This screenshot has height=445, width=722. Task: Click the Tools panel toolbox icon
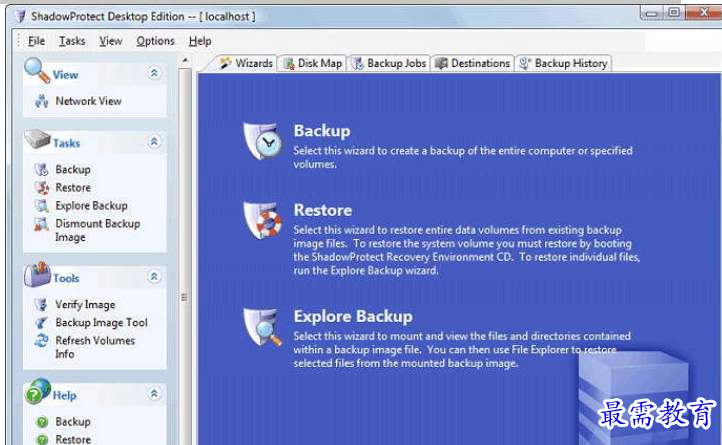tap(37, 274)
